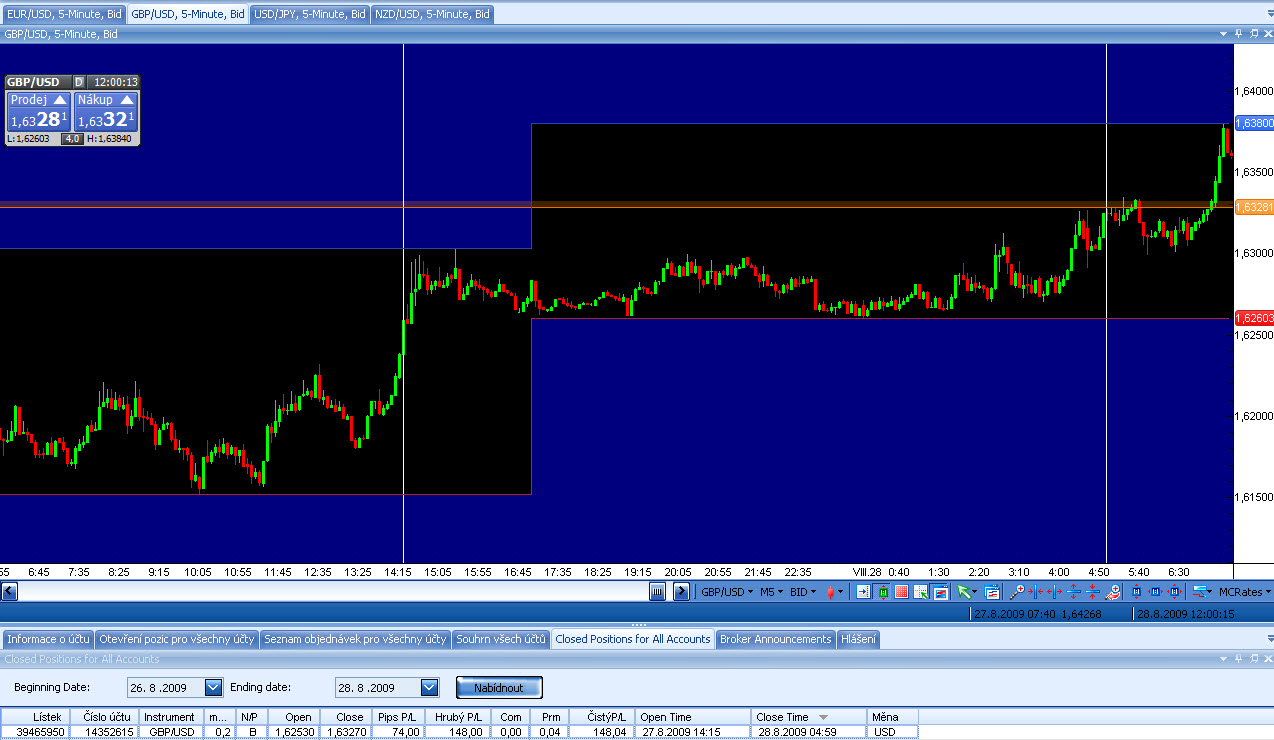Image resolution: width=1274 pixels, height=740 pixels.
Task: Click horizontal compress arrows icon
Action: click(x=1036, y=592)
